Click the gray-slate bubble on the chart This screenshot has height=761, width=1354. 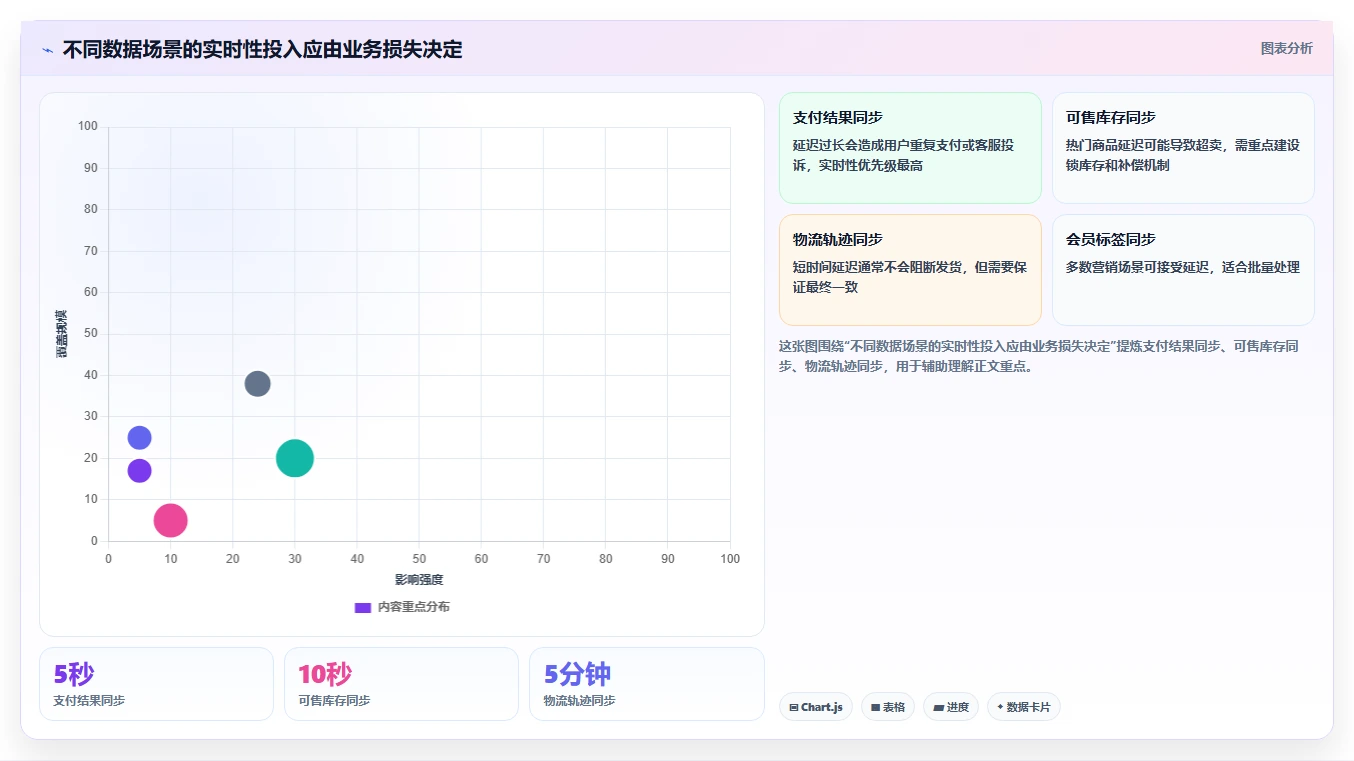257,383
